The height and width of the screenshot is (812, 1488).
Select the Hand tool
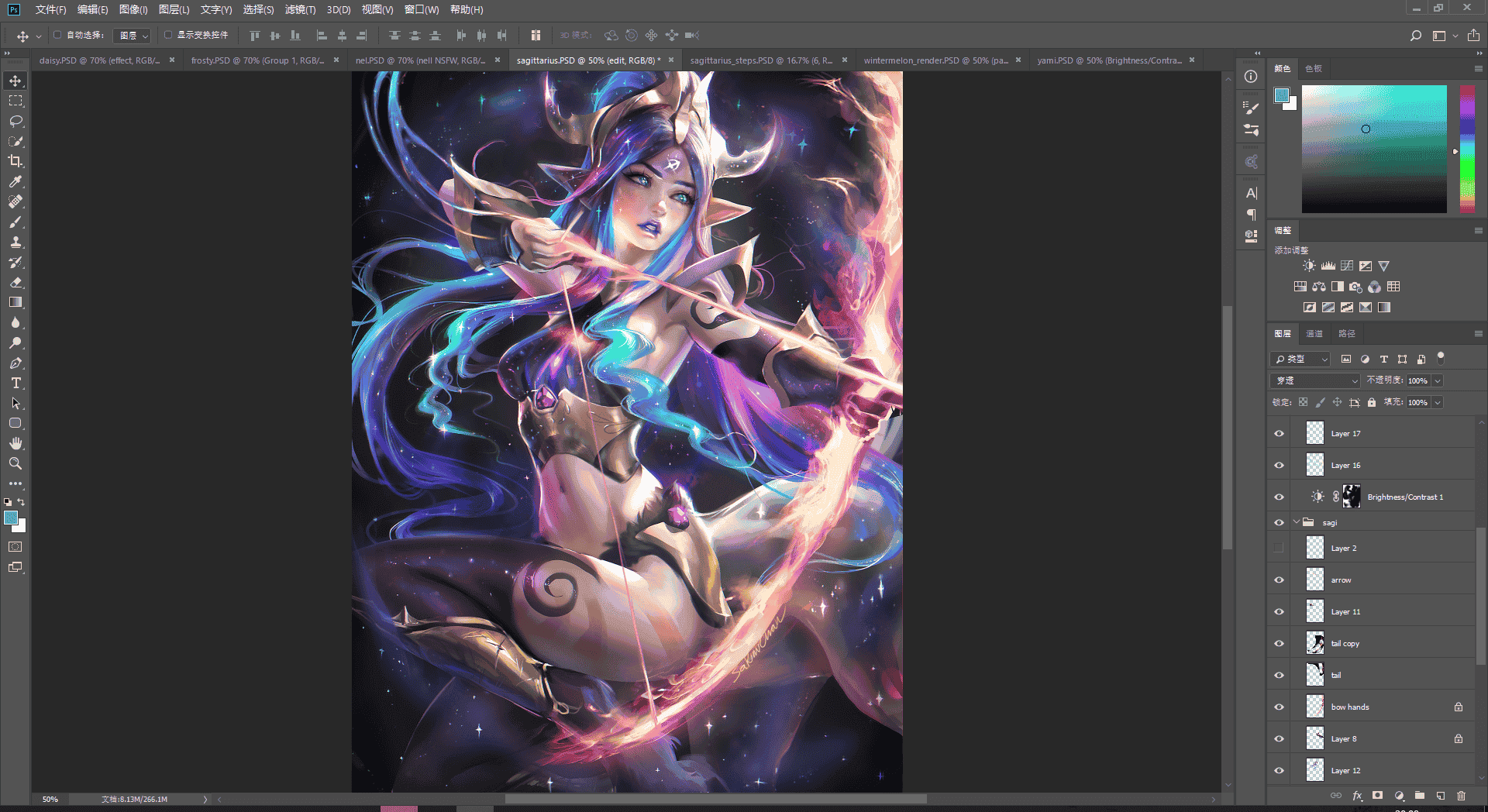15,443
